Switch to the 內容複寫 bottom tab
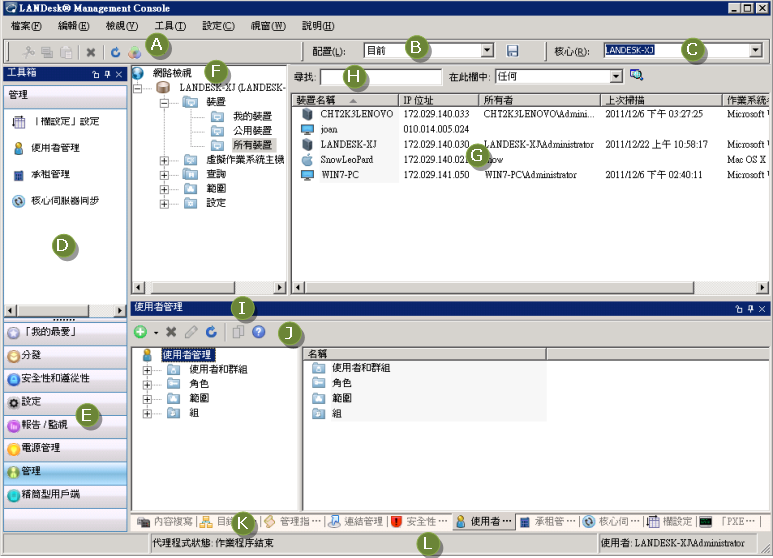This screenshot has height=558, width=773. 165,522
